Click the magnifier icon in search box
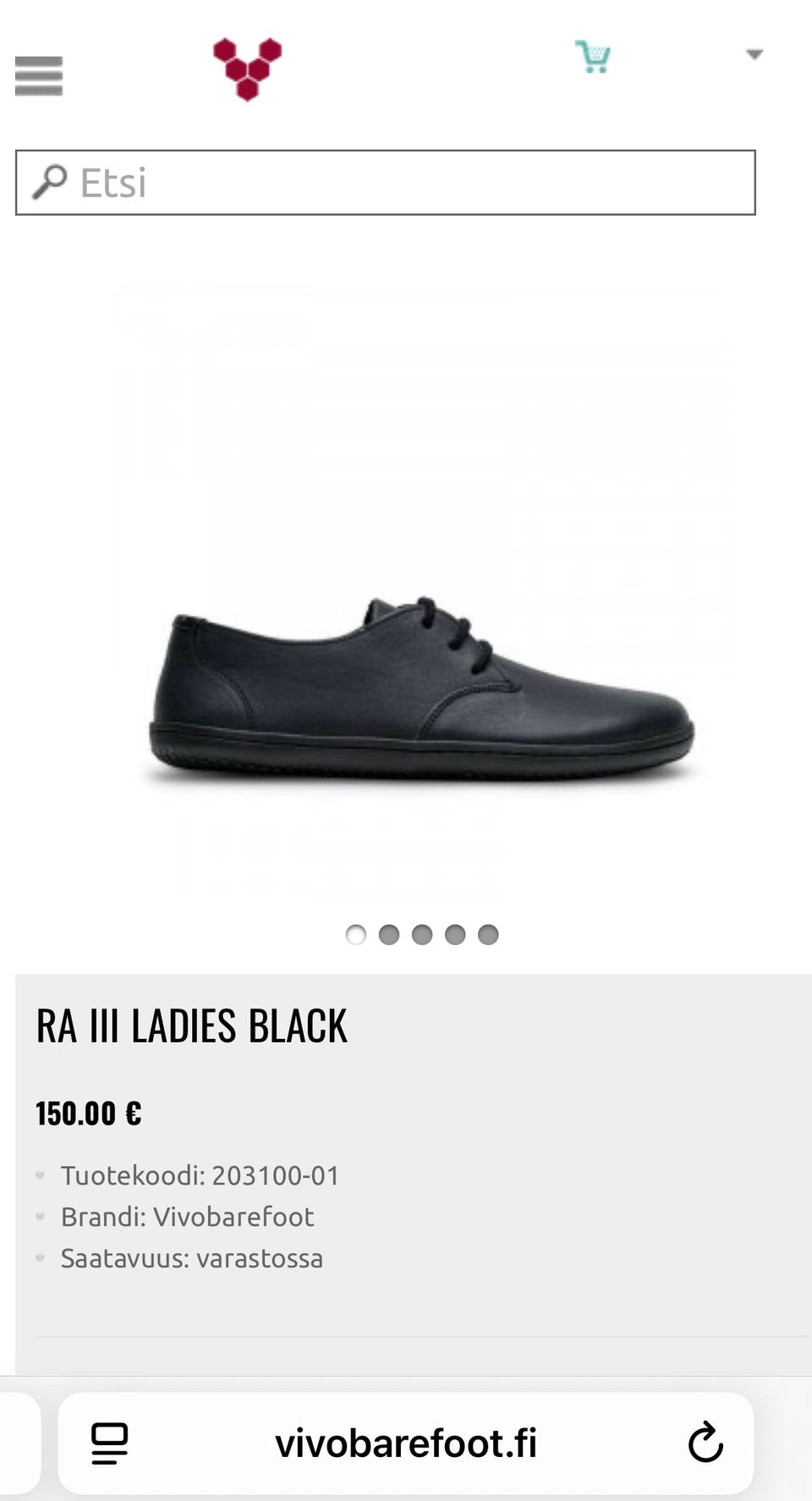This screenshot has width=812, height=1501. [50, 182]
